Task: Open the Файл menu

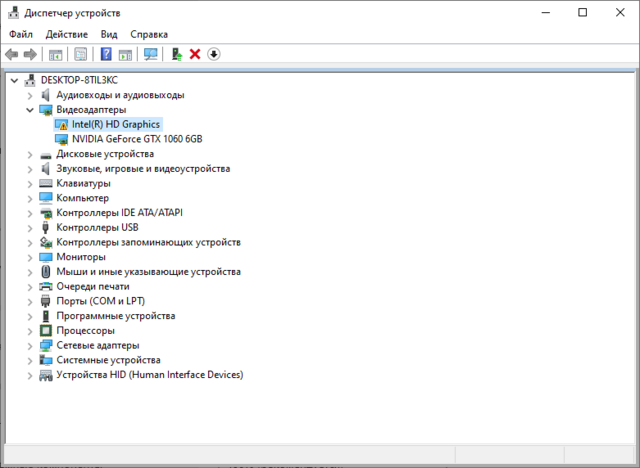Action: coord(21,34)
